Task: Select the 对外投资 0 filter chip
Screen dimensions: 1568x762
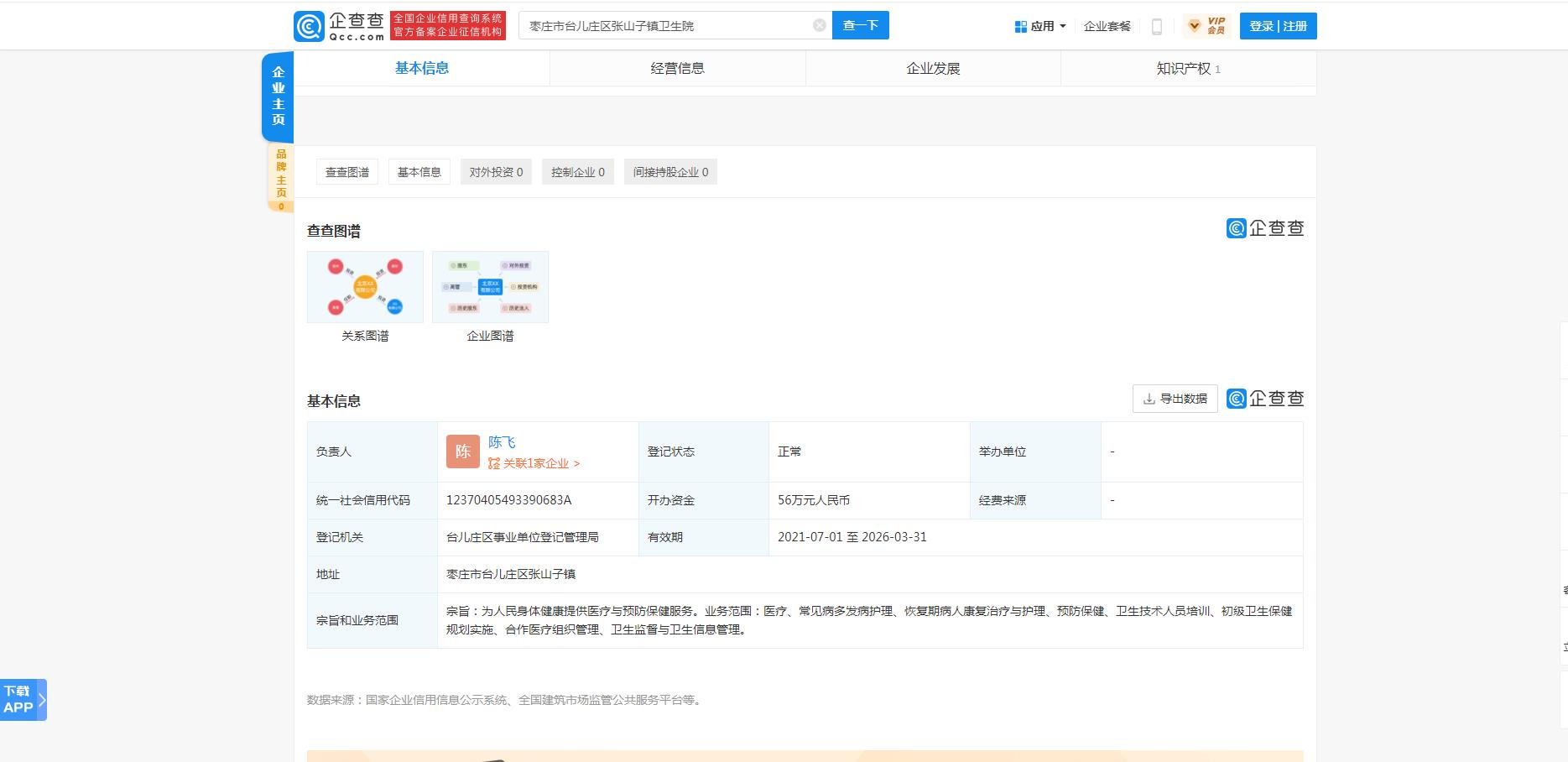Action: [x=496, y=172]
